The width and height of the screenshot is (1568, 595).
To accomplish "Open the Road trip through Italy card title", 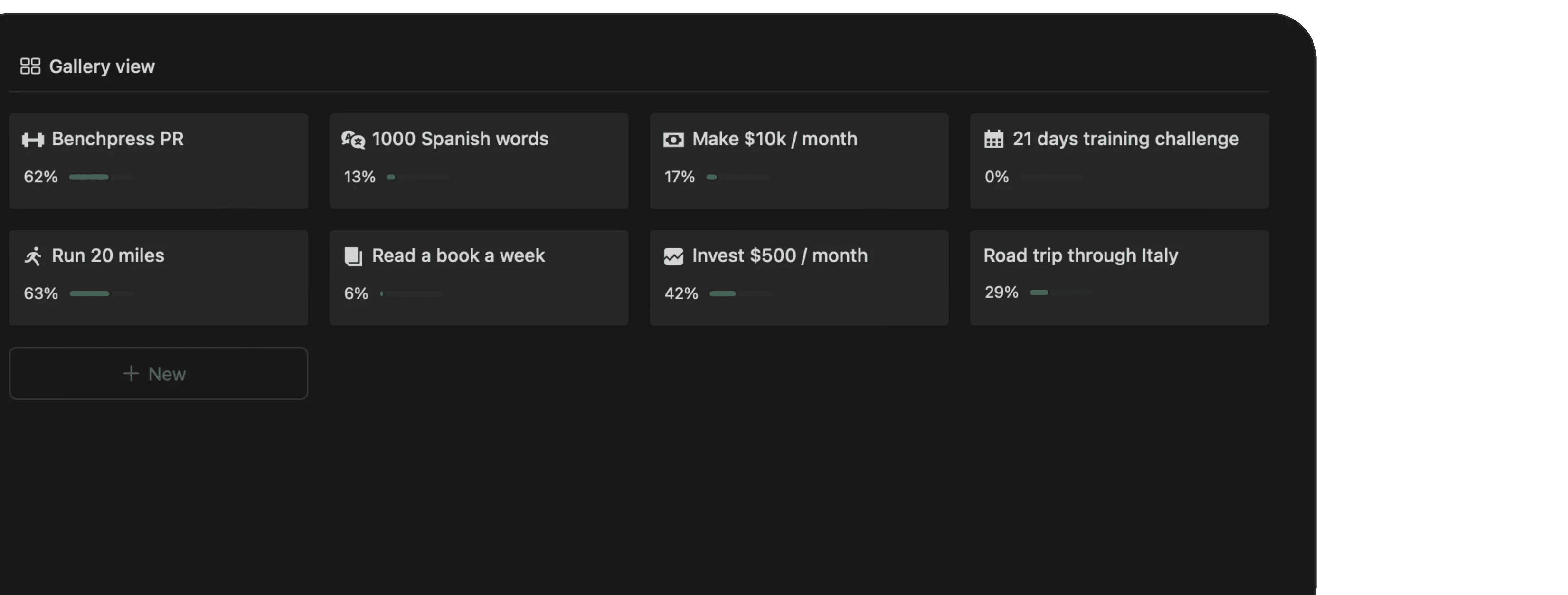I will pos(1080,255).
